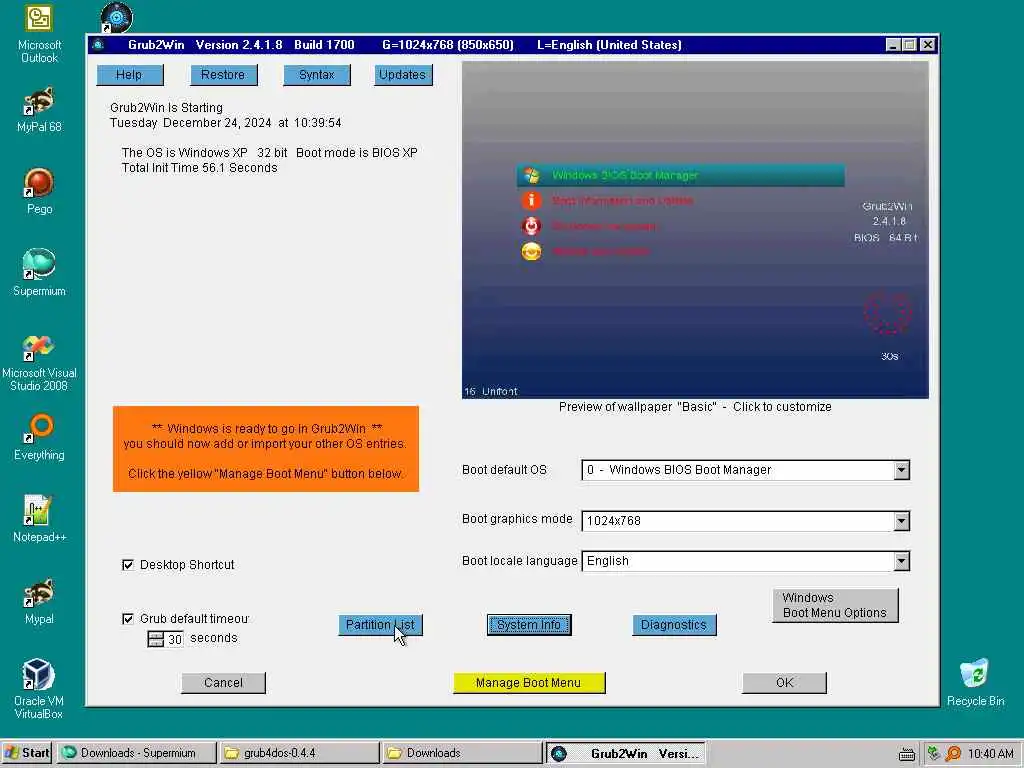Expand the Boot default OS dropdown
Viewport: 1024px width, 768px height.
(901, 470)
